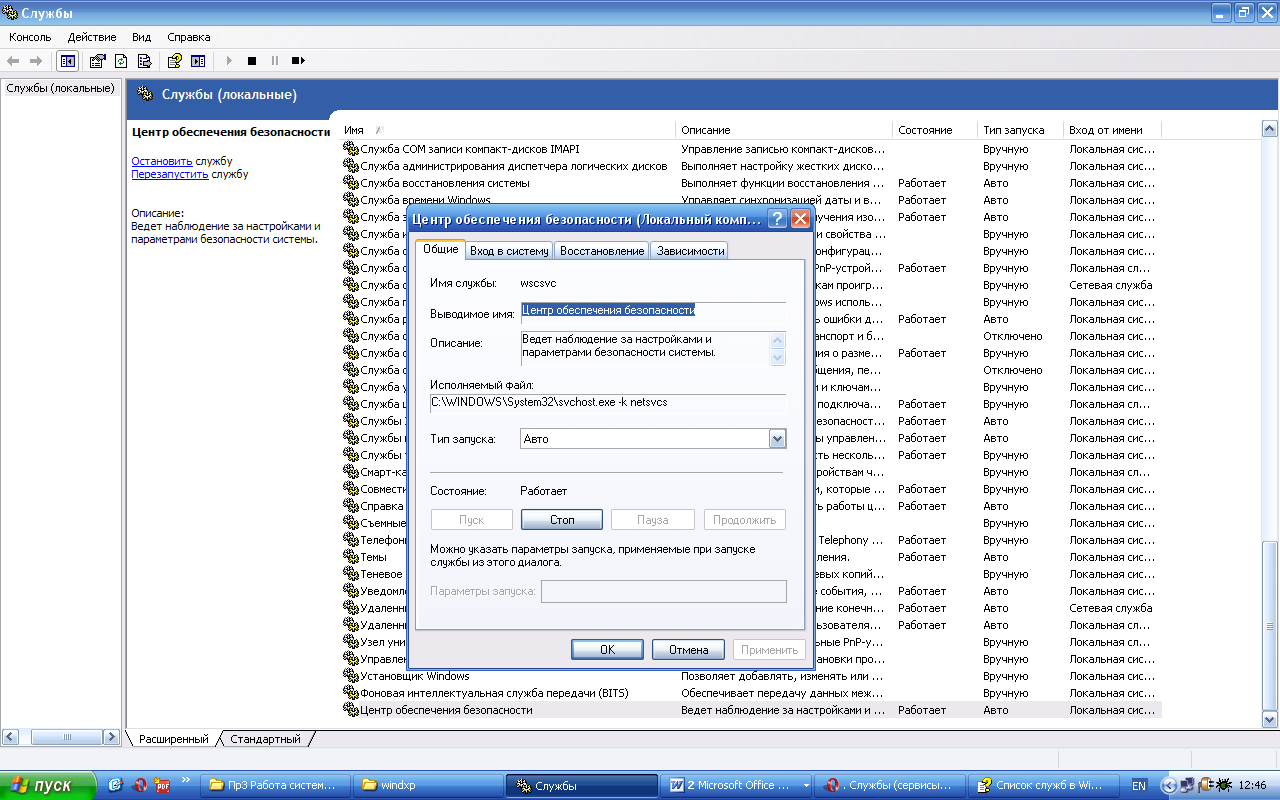Click the gear icon beside Установщик Windows

click(350, 676)
